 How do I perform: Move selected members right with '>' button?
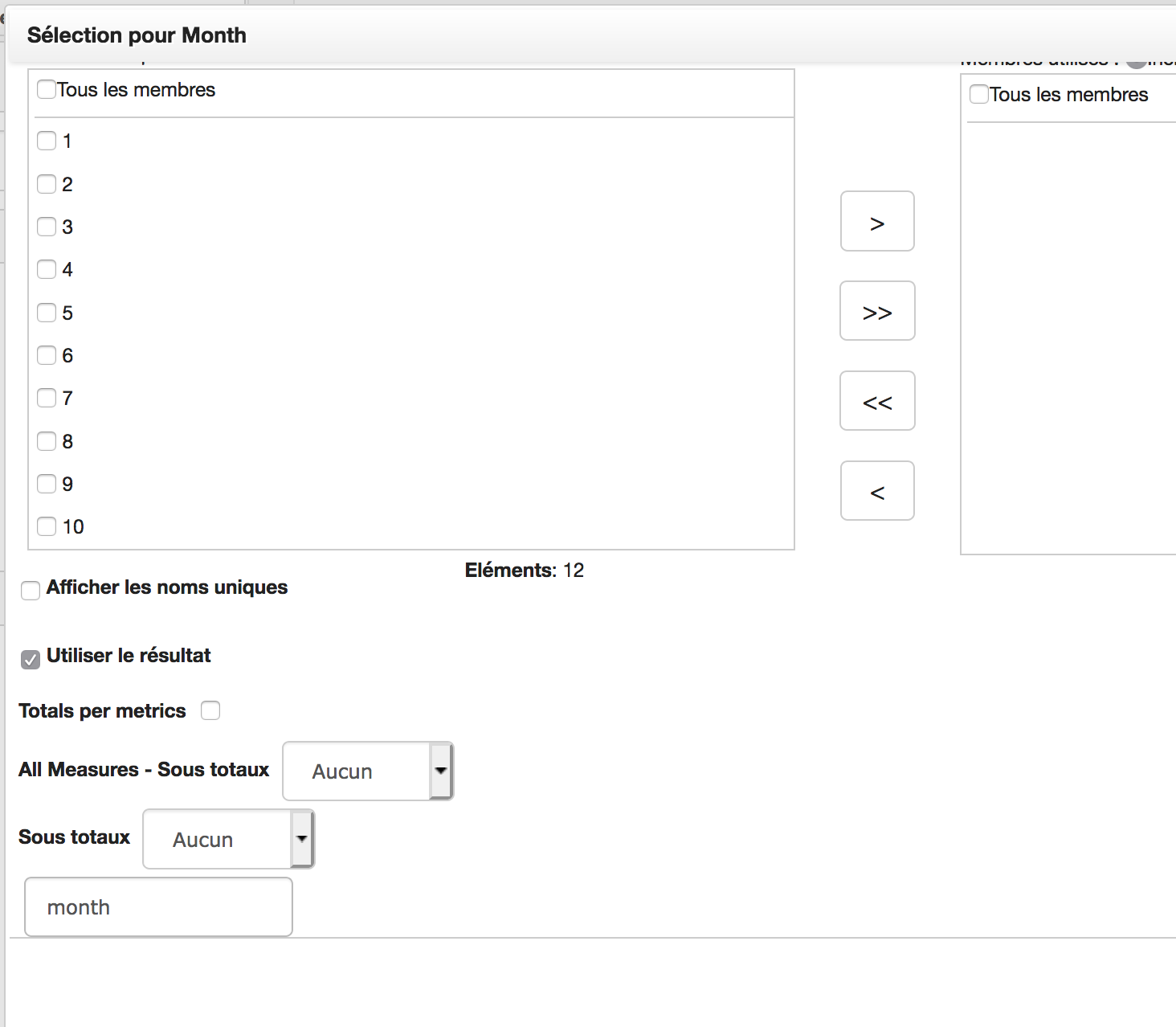click(876, 221)
